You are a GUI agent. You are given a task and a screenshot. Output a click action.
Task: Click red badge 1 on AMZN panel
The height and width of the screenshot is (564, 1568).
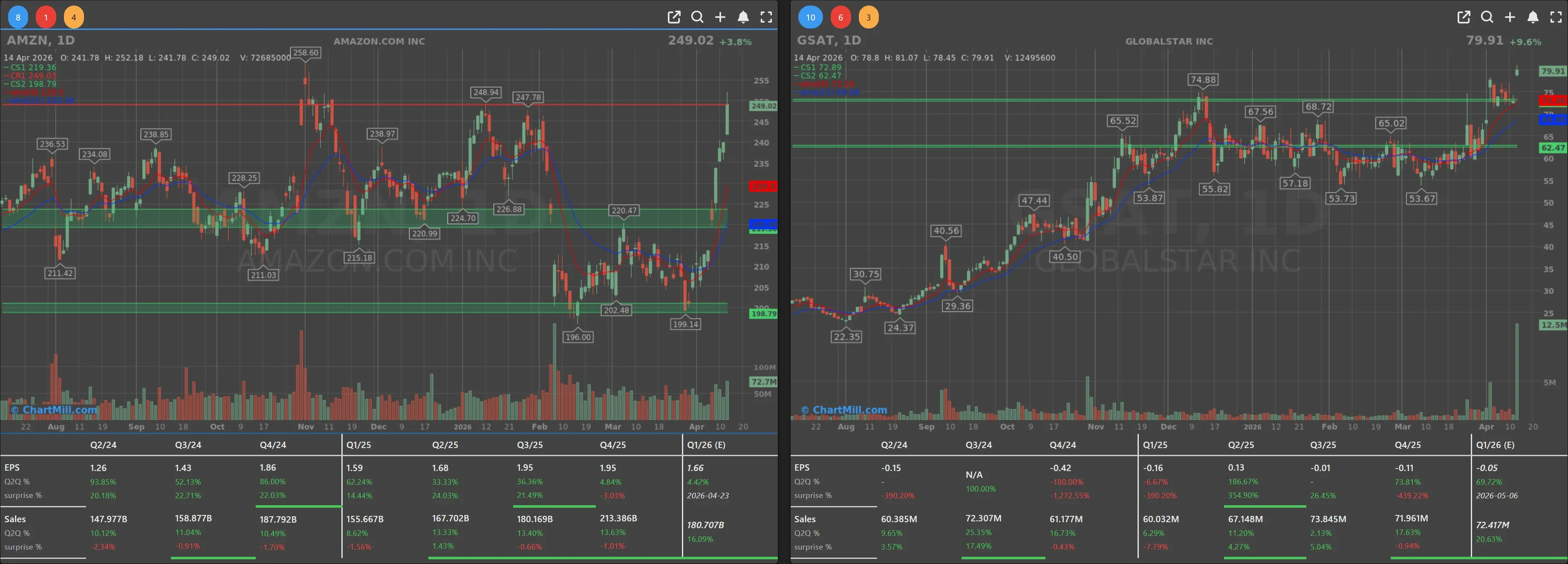tap(46, 17)
